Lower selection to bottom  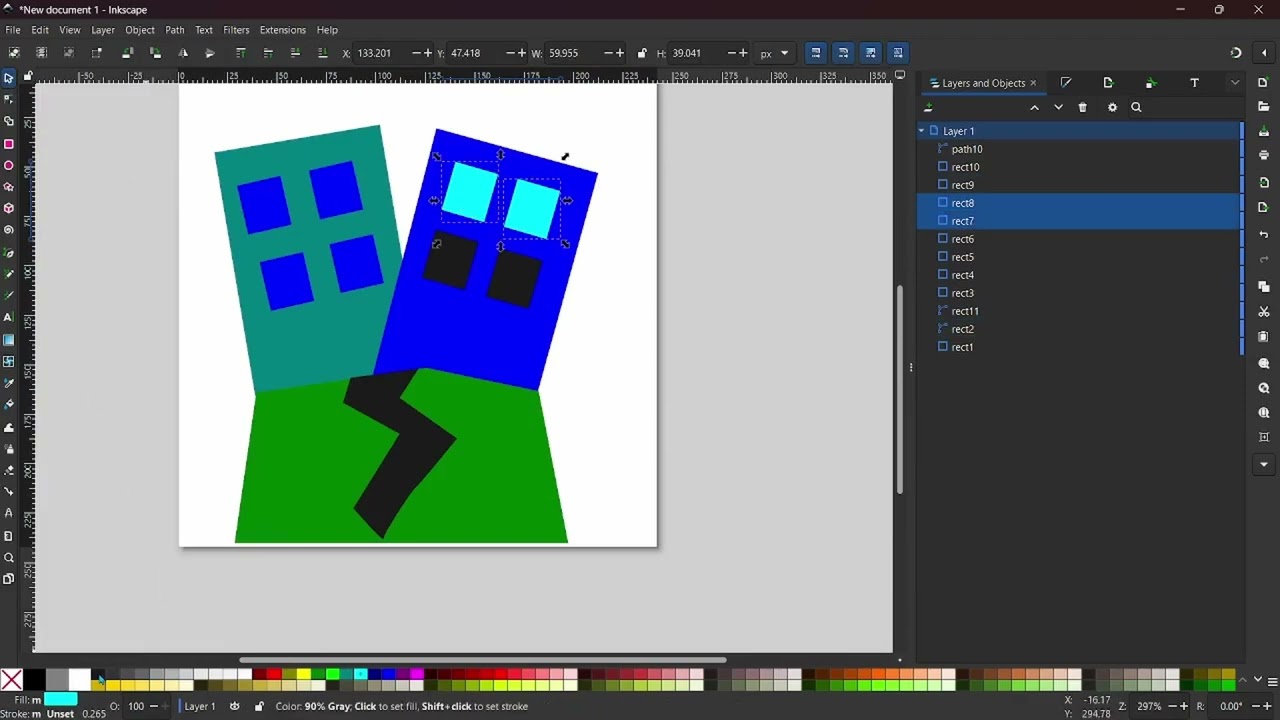pos(322,53)
